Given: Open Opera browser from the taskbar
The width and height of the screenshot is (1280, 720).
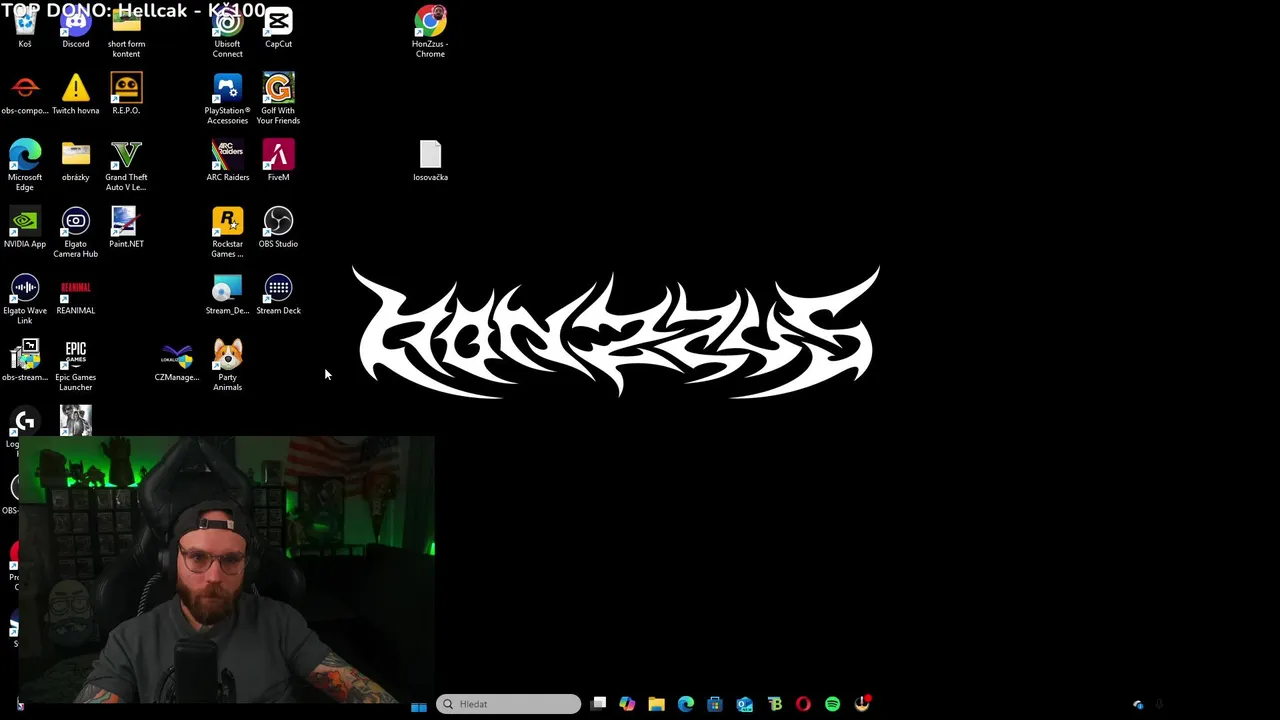Looking at the screenshot, I should (x=803, y=704).
